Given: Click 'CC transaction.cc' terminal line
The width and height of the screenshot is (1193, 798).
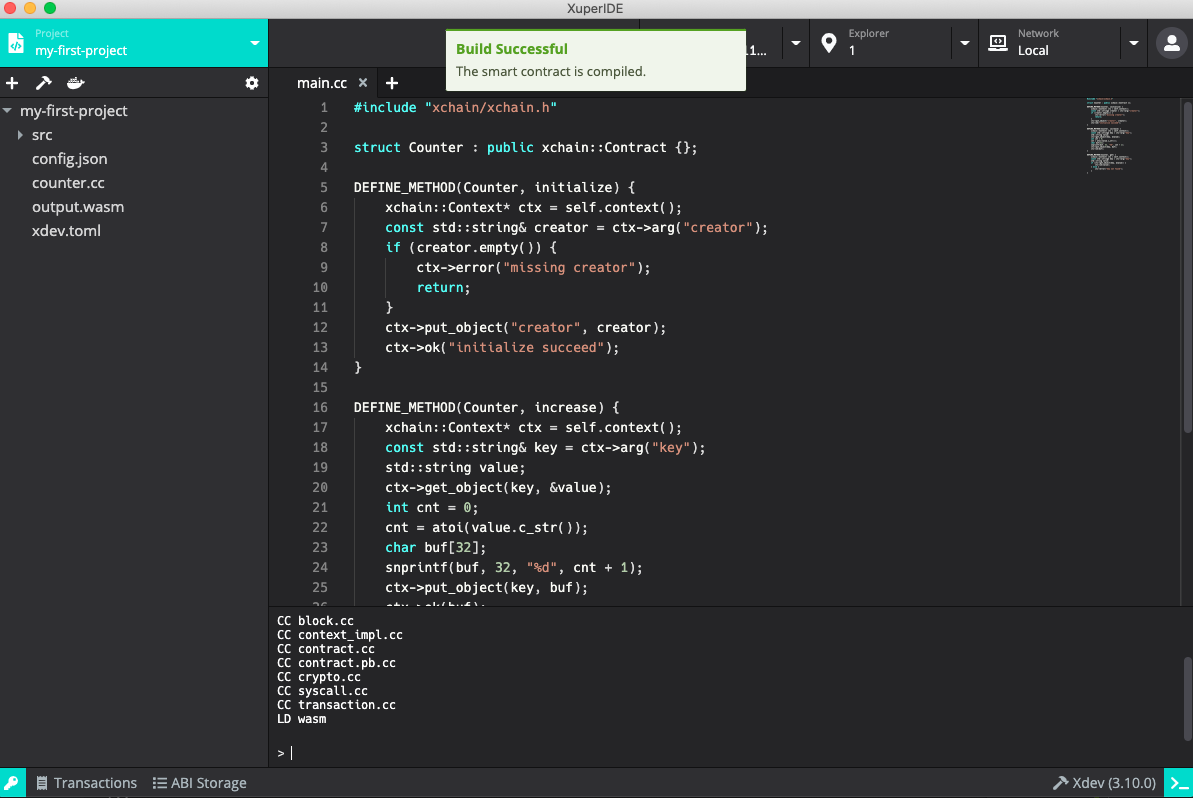Looking at the screenshot, I should (336, 705).
